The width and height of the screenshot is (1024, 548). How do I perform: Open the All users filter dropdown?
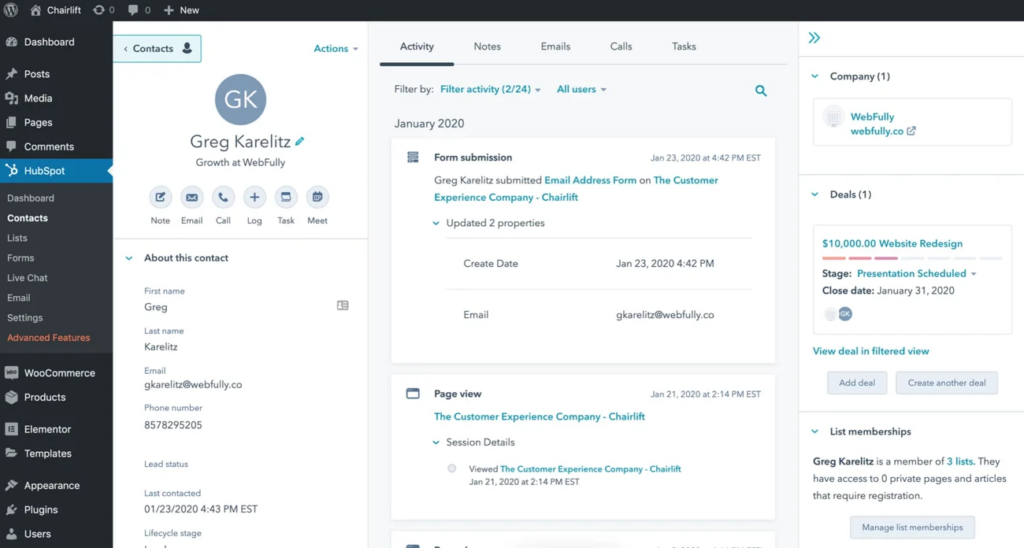coord(581,90)
